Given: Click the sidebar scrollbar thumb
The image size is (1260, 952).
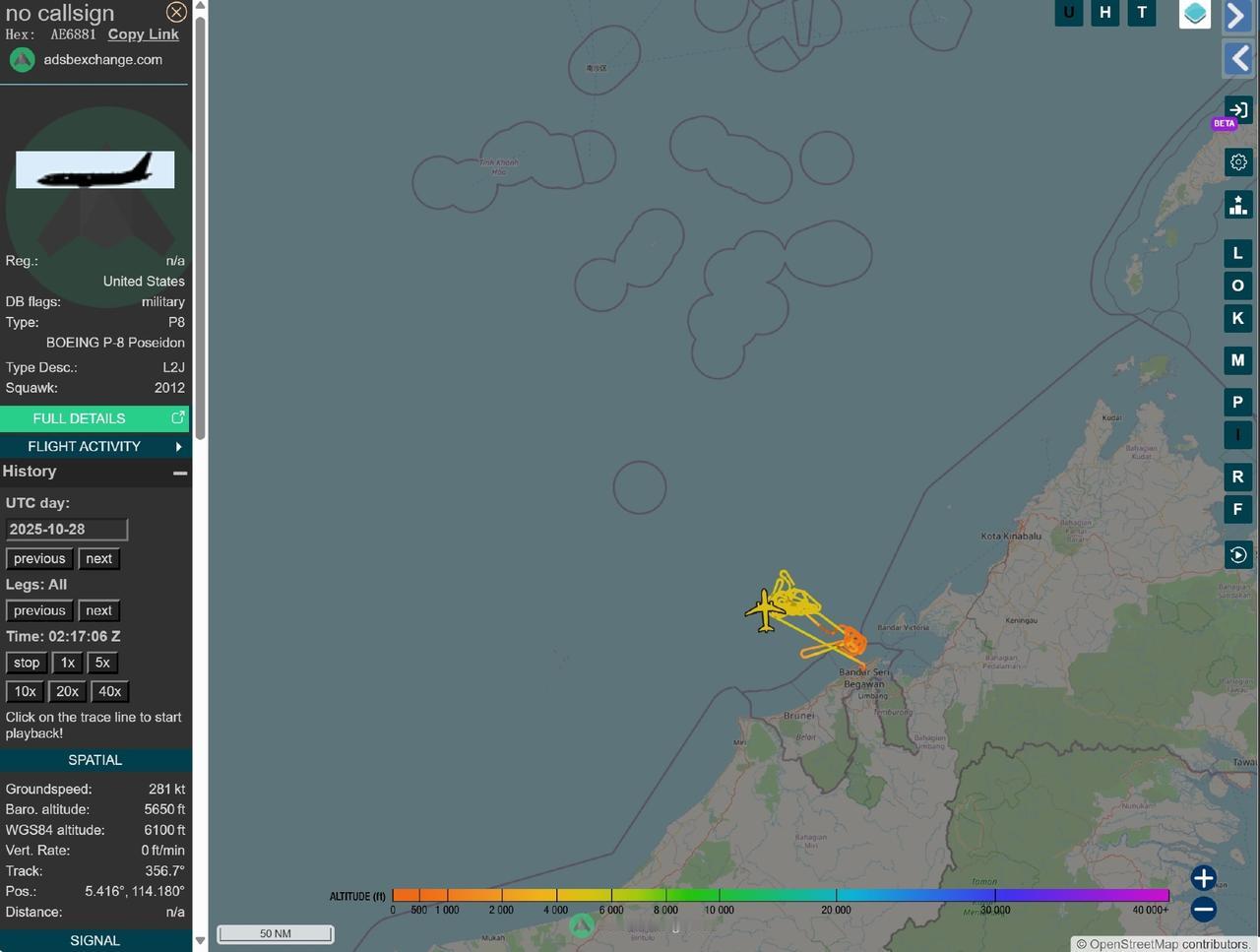Looking at the screenshot, I should point(200,226).
